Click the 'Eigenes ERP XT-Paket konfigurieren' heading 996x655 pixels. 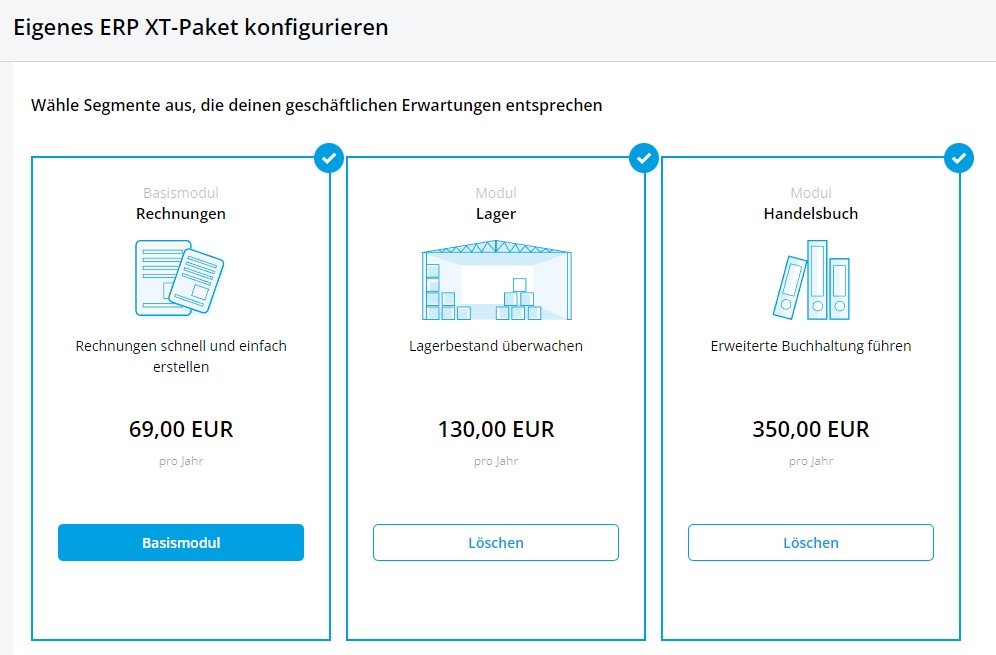click(201, 28)
